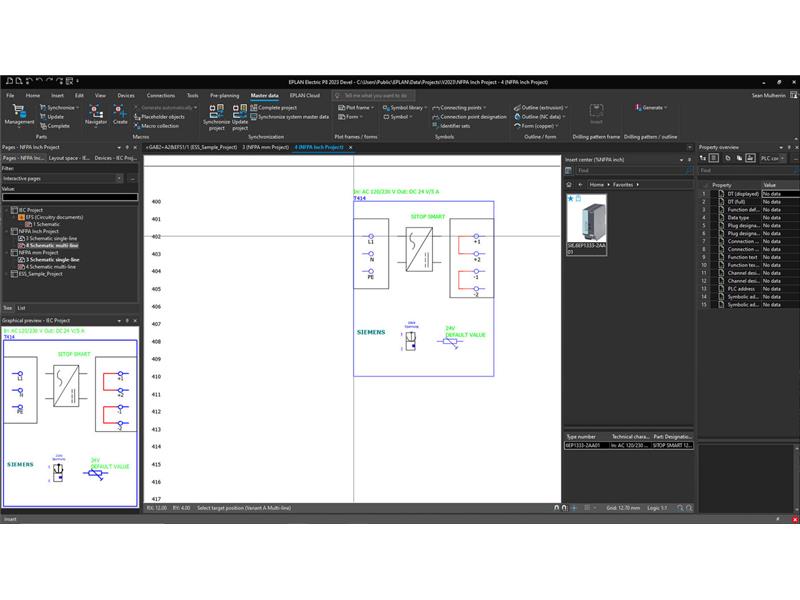800x600 pixels.
Task: Click the Create macro icon
Action: [x=120, y=115]
